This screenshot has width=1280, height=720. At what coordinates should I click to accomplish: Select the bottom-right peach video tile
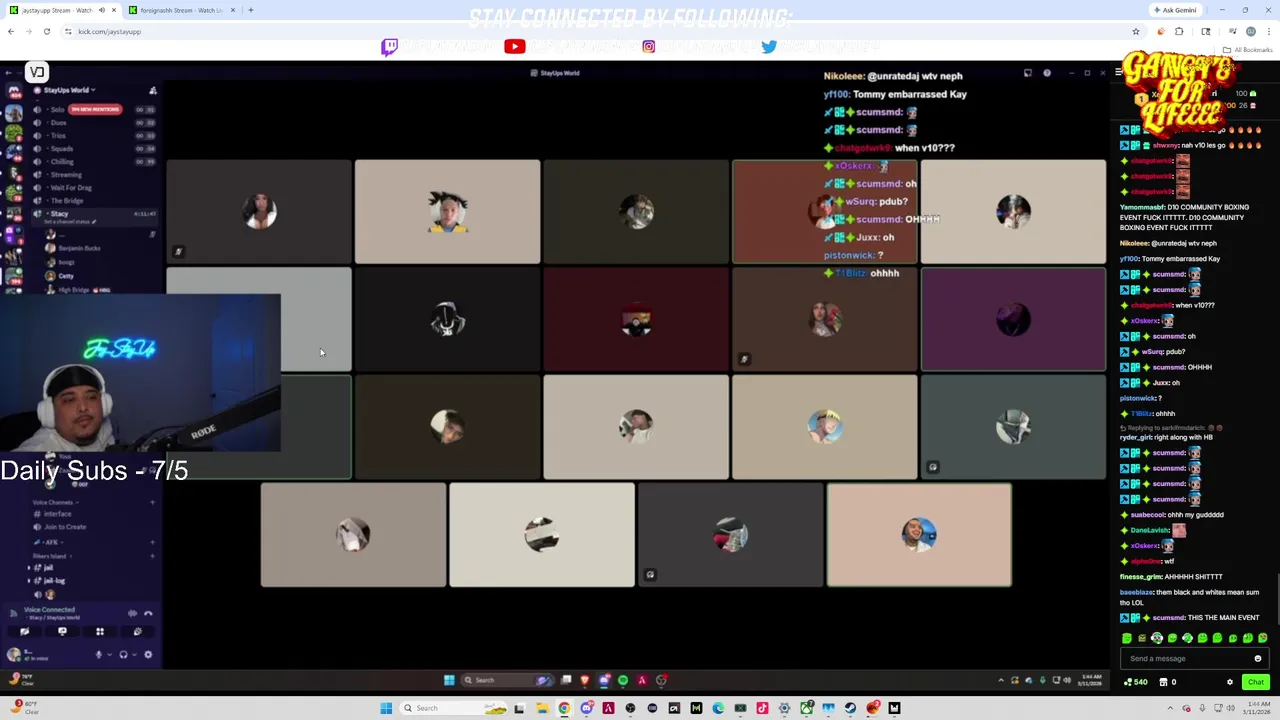point(919,534)
